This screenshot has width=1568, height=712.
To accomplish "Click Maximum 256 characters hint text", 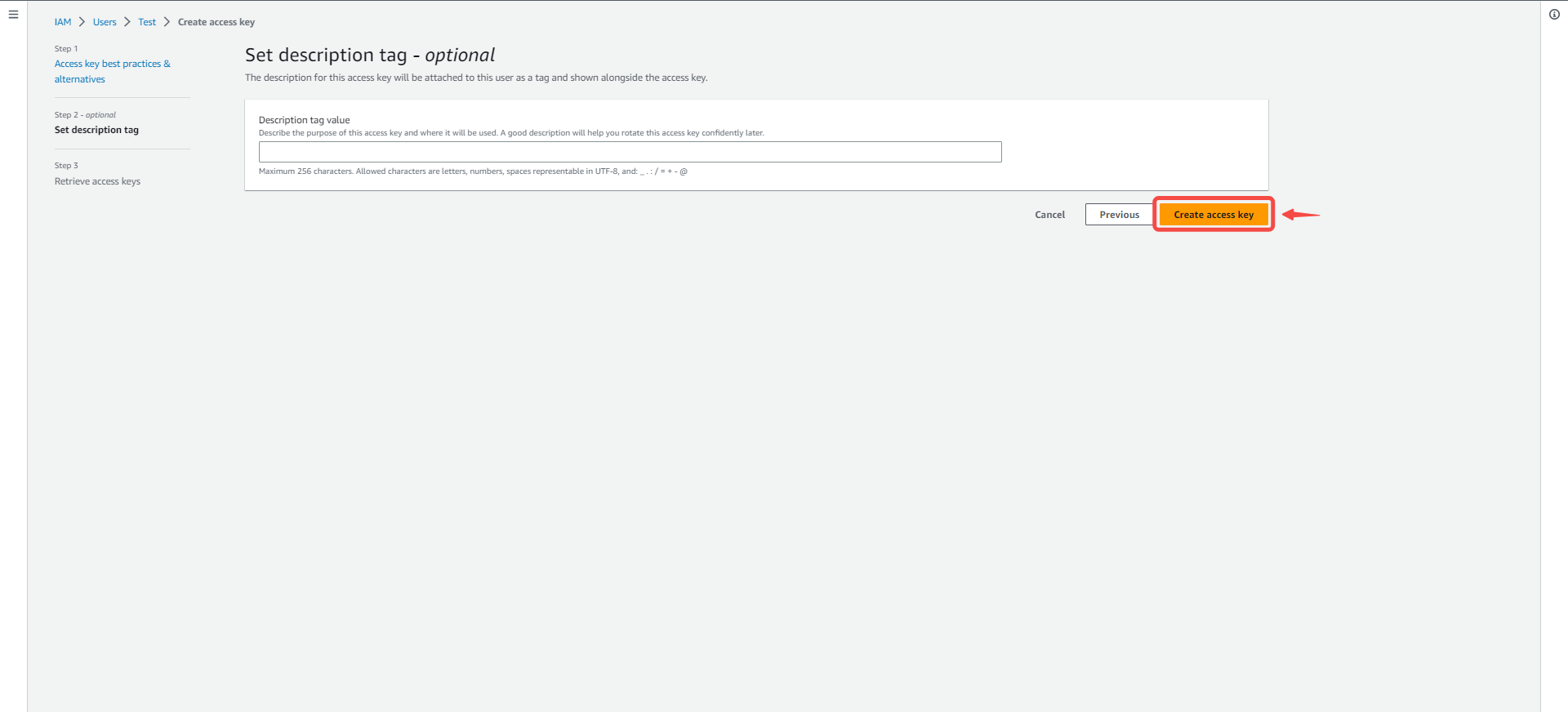I will pyautogui.click(x=473, y=171).
